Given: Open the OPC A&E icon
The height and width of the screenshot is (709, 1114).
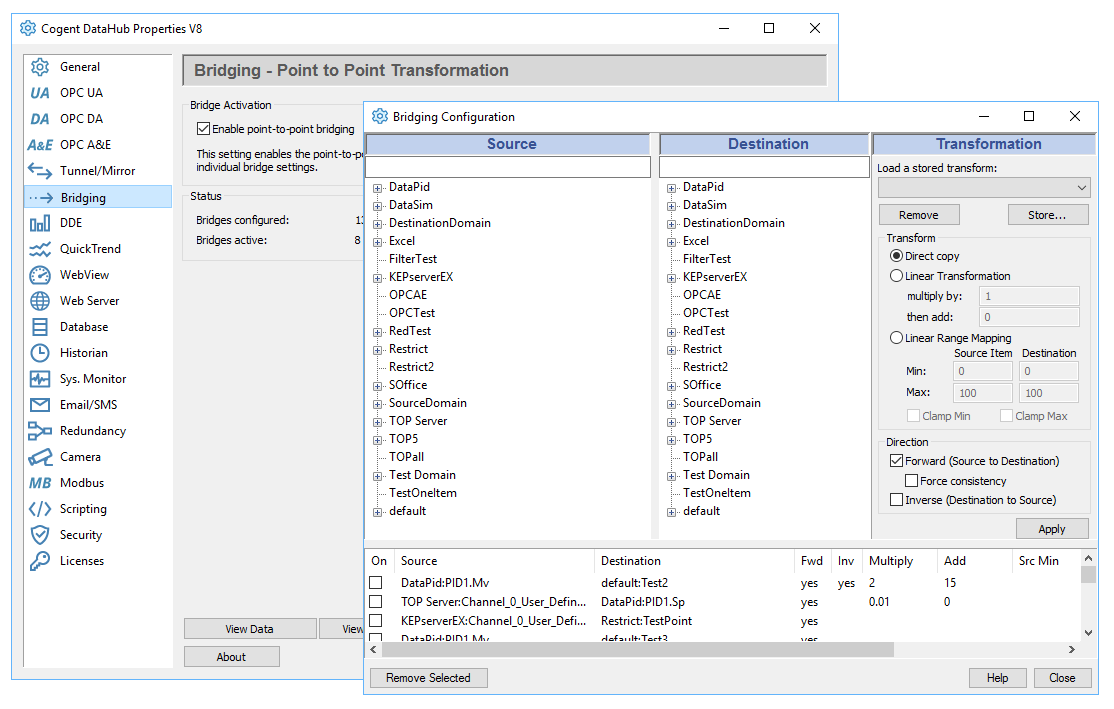Looking at the screenshot, I should click(x=40, y=145).
